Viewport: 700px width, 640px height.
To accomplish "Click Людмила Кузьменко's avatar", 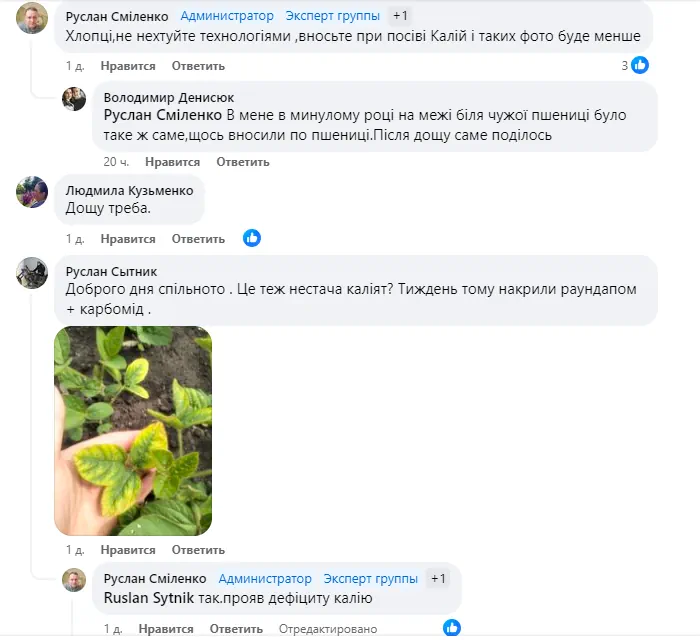I will coord(32,191).
